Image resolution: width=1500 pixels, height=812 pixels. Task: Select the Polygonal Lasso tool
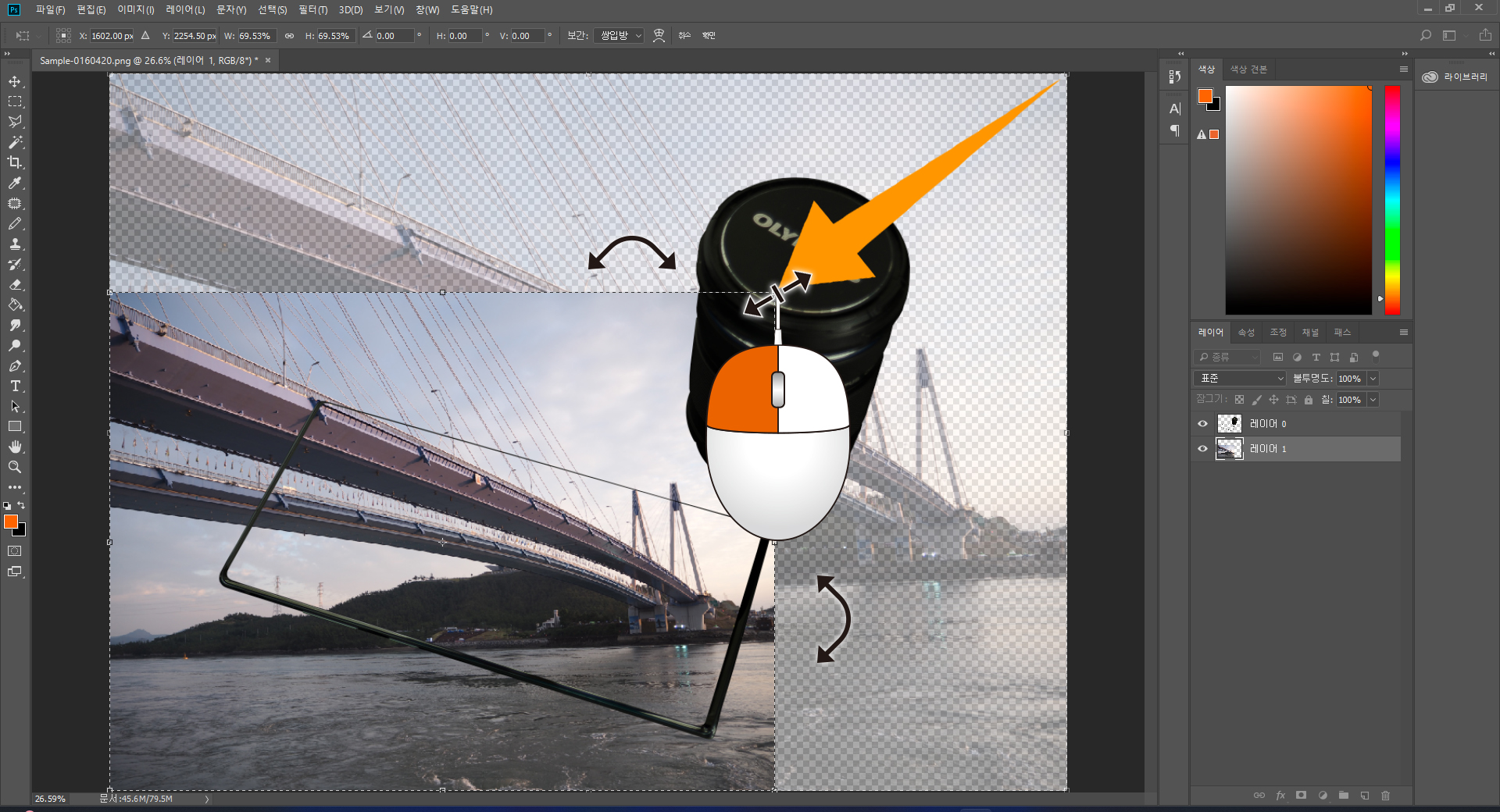pyautogui.click(x=15, y=122)
